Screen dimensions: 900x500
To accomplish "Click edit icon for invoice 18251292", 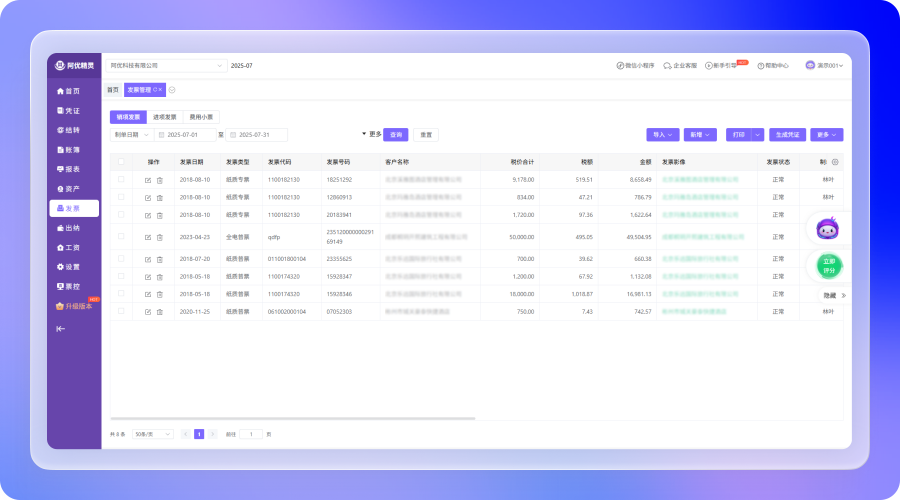I will tap(148, 180).
